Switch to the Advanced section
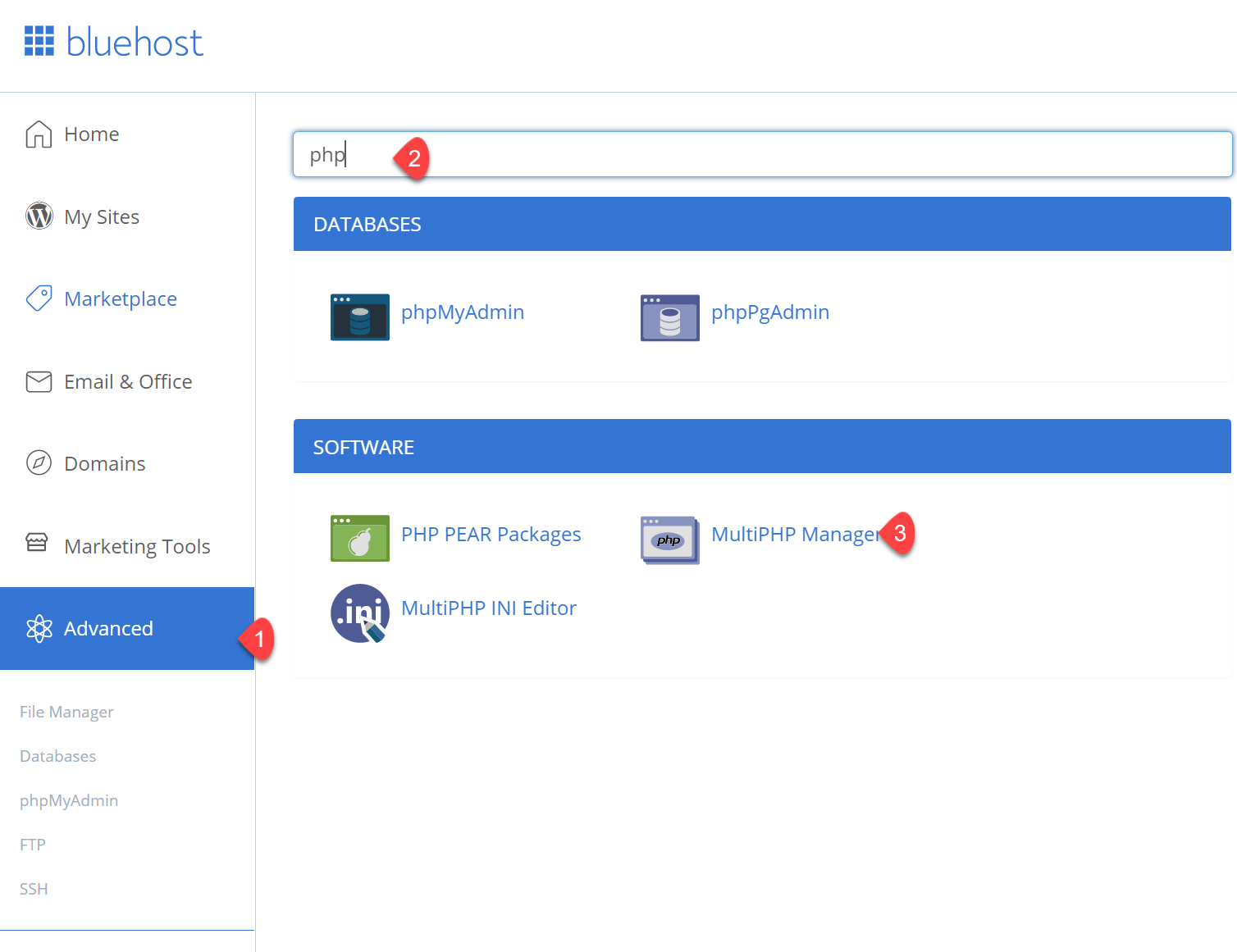 pyautogui.click(x=107, y=628)
